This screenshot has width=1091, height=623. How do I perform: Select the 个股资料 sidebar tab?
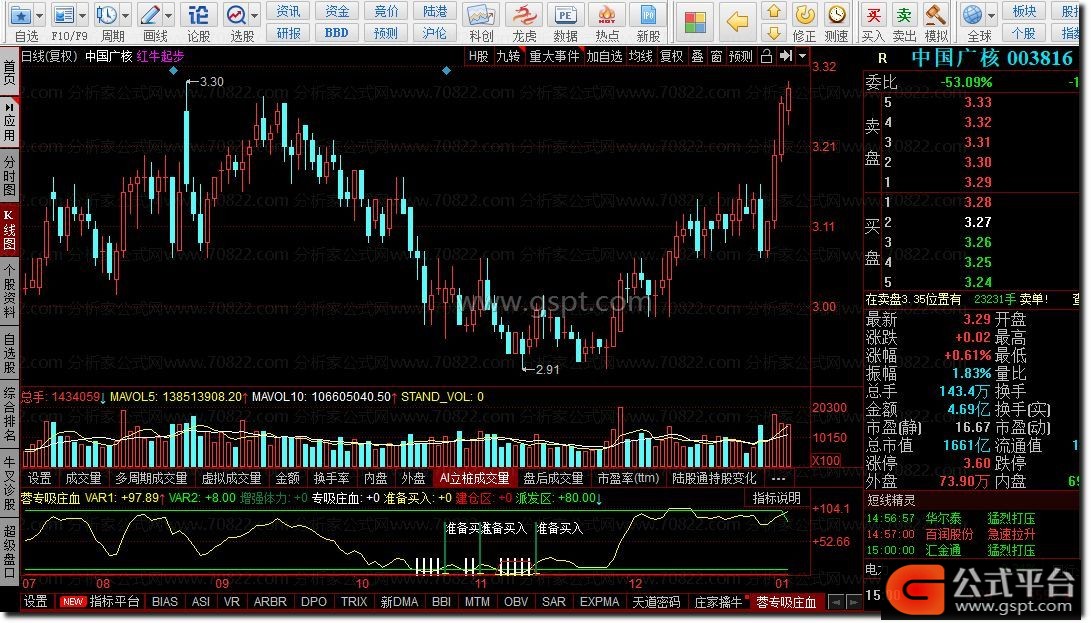coord(10,290)
